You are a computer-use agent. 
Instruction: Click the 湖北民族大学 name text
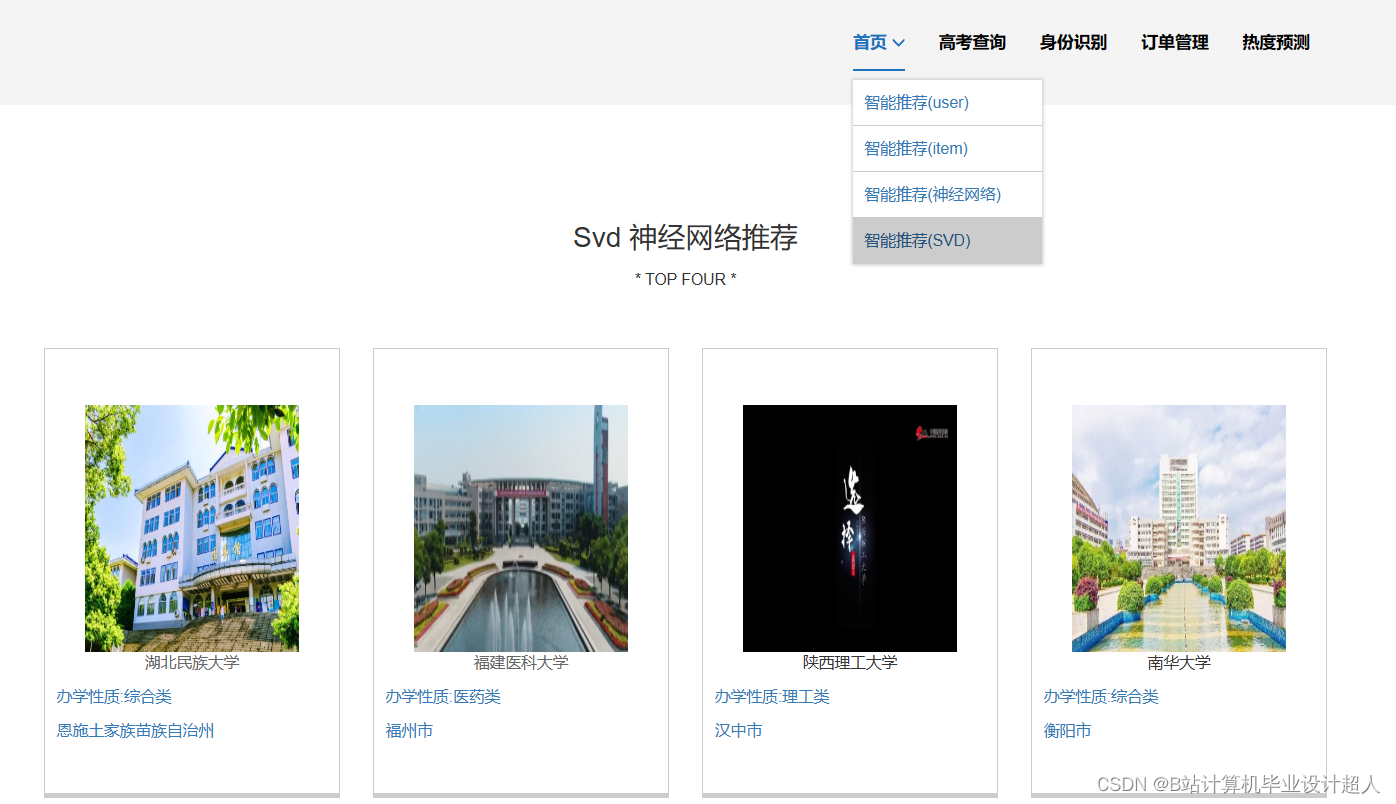192,663
